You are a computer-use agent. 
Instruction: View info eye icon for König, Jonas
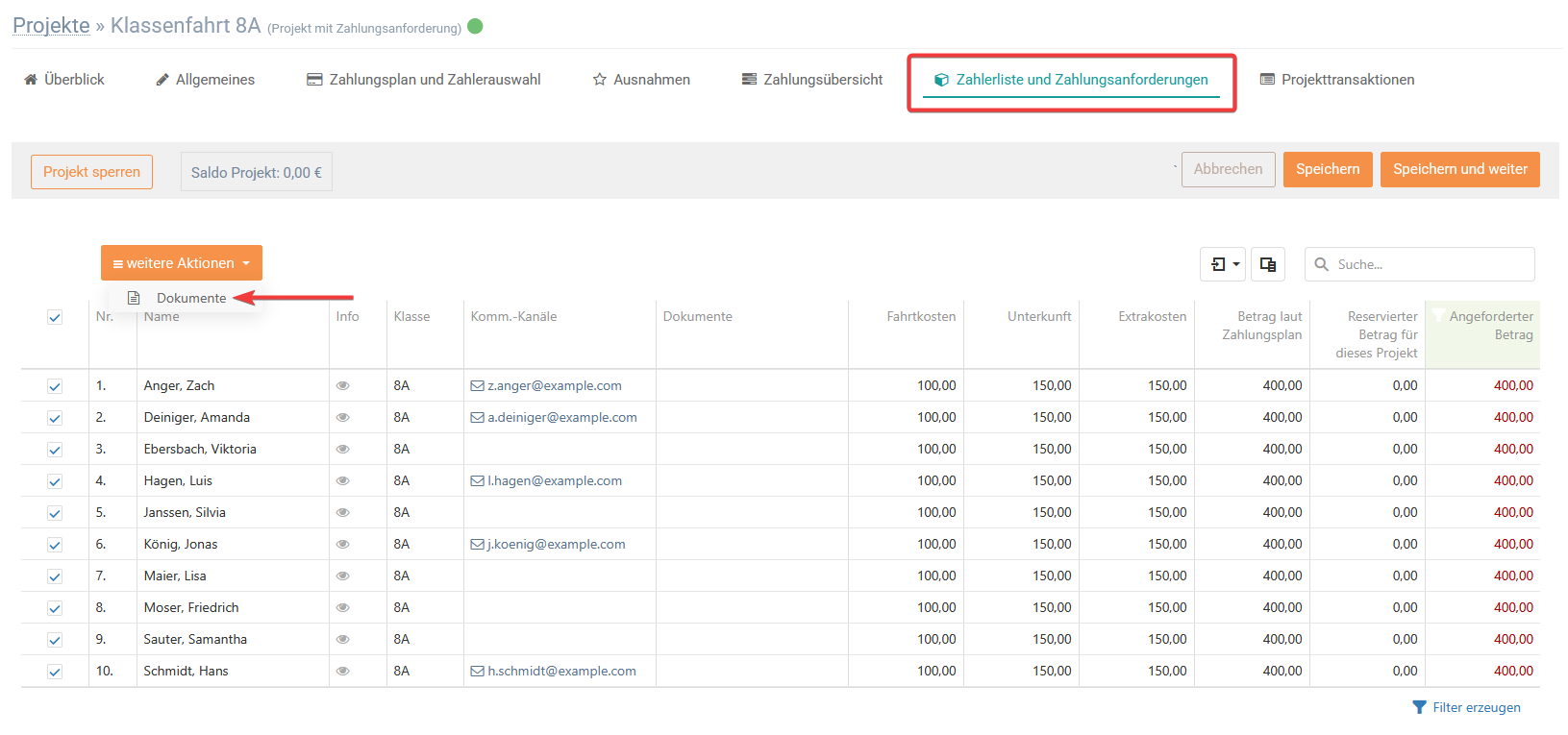coord(342,544)
